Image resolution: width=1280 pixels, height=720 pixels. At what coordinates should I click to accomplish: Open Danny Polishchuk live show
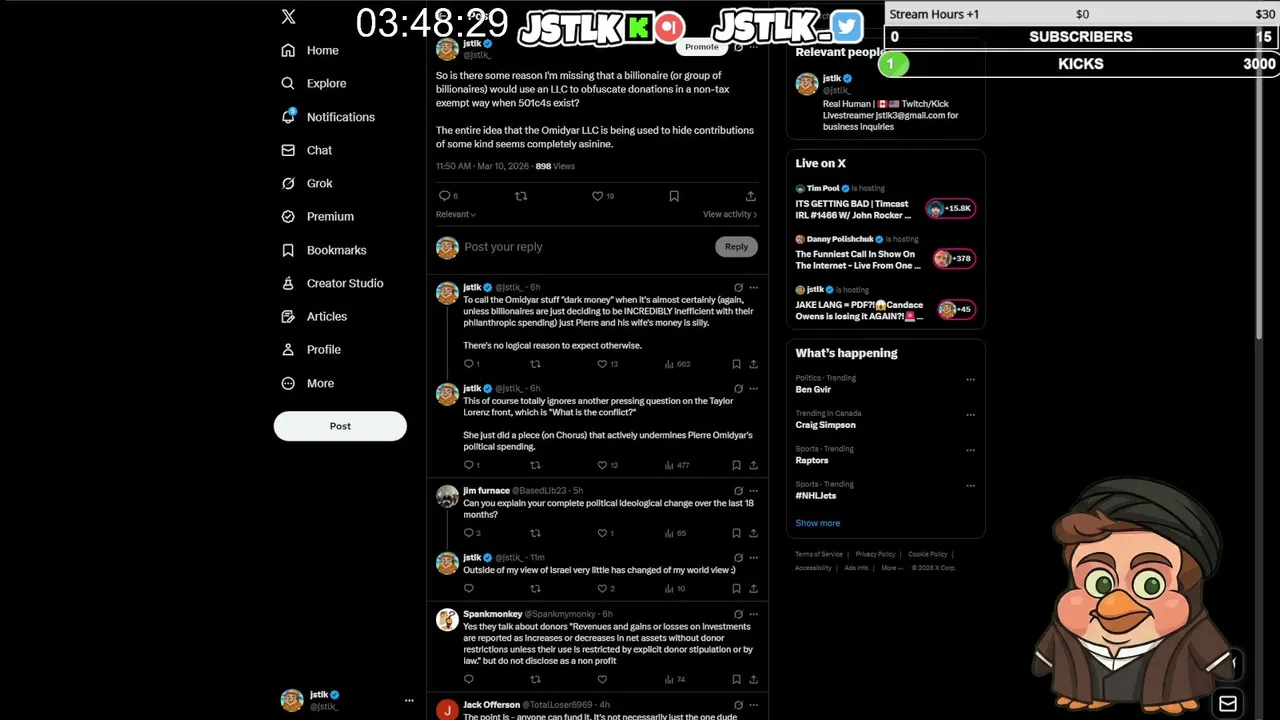click(x=885, y=255)
